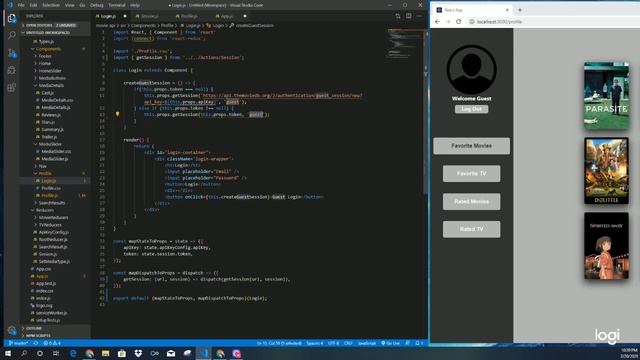The image size is (640, 360).
Task: Expand the HomeSlider folder
Action: click(x=50, y=71)
